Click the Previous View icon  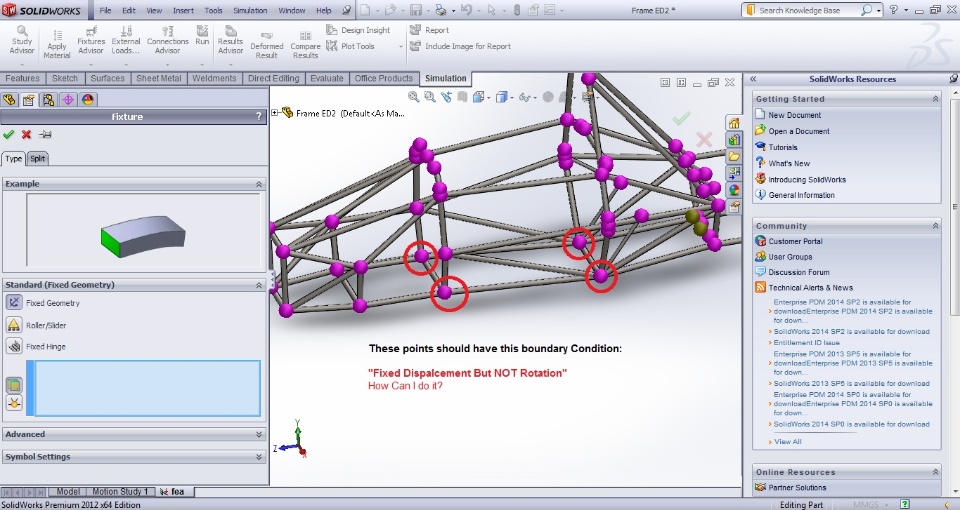coord(446,97)
